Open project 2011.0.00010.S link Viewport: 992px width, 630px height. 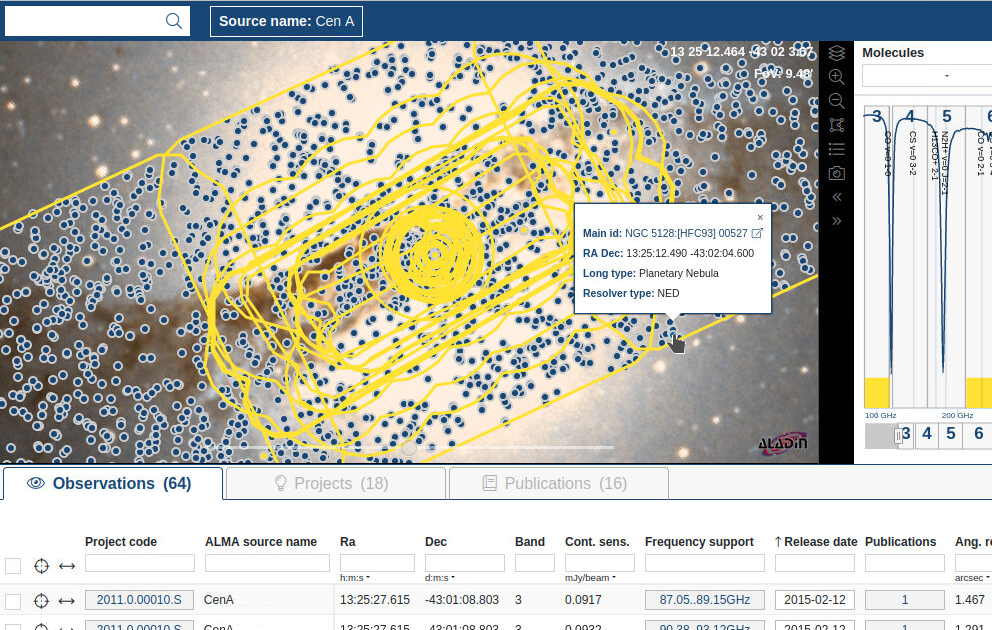click(x=139, y=600)
